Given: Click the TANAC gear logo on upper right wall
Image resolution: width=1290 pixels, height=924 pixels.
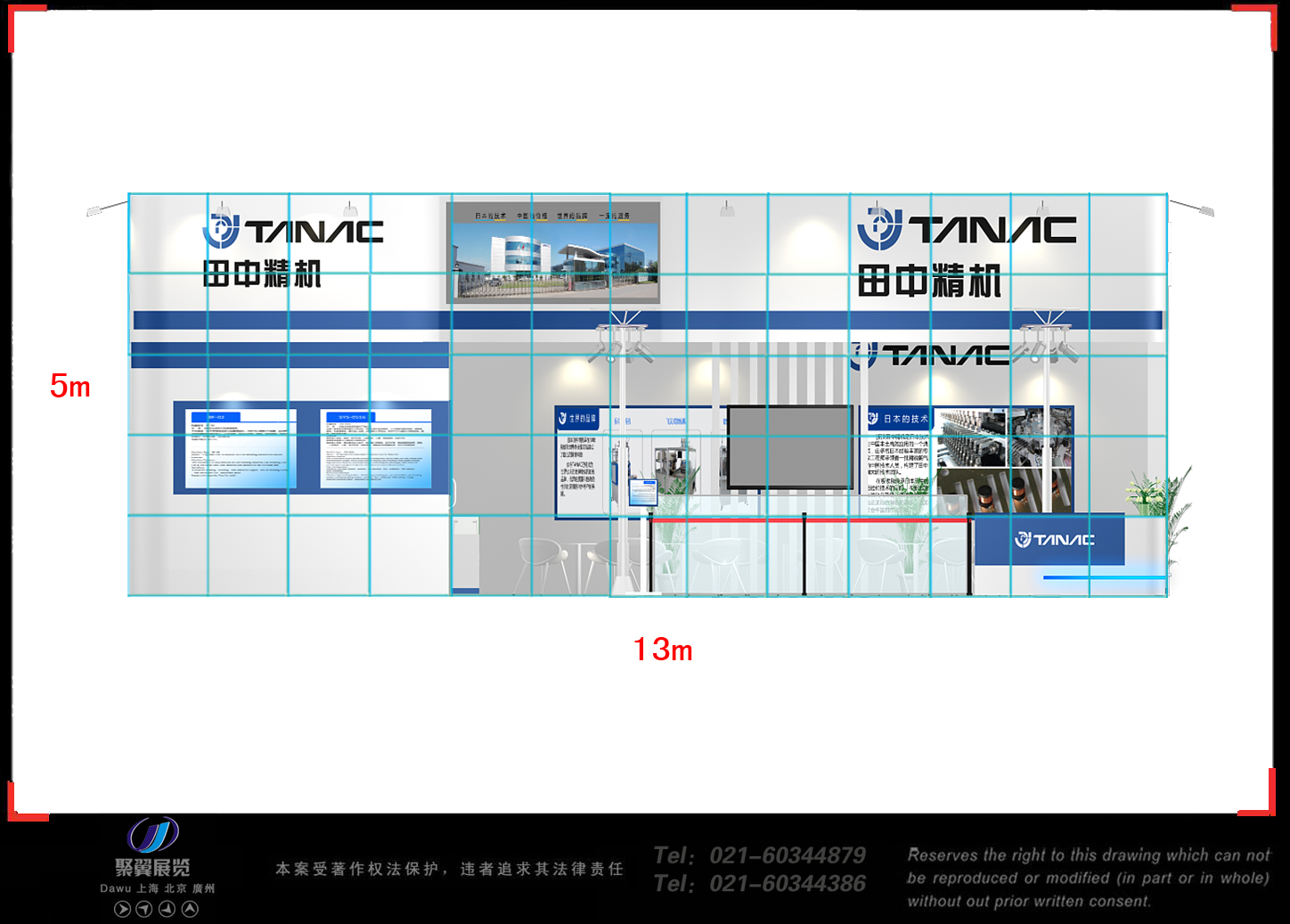Looking at the screenshot, I should pyautogui.click(x=880, y=228).
